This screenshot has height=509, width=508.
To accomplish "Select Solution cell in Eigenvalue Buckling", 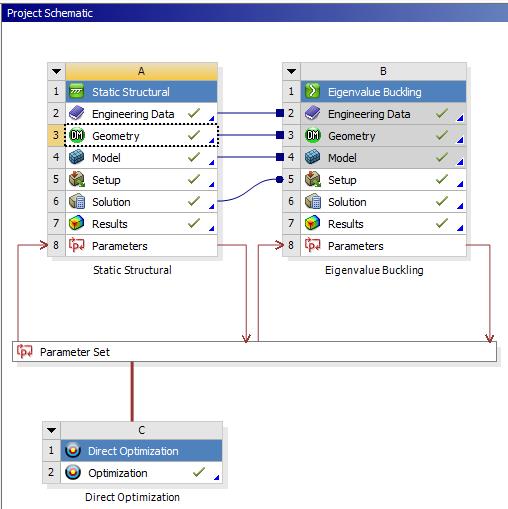I will (383, 202).
